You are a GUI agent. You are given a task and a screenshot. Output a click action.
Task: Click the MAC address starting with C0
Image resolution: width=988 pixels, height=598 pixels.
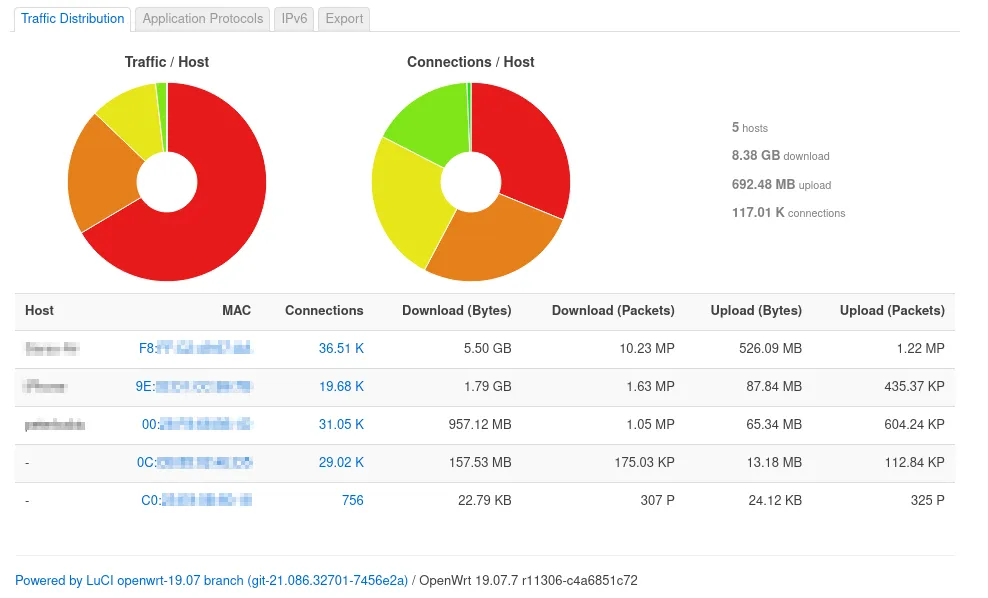point(195,500)
